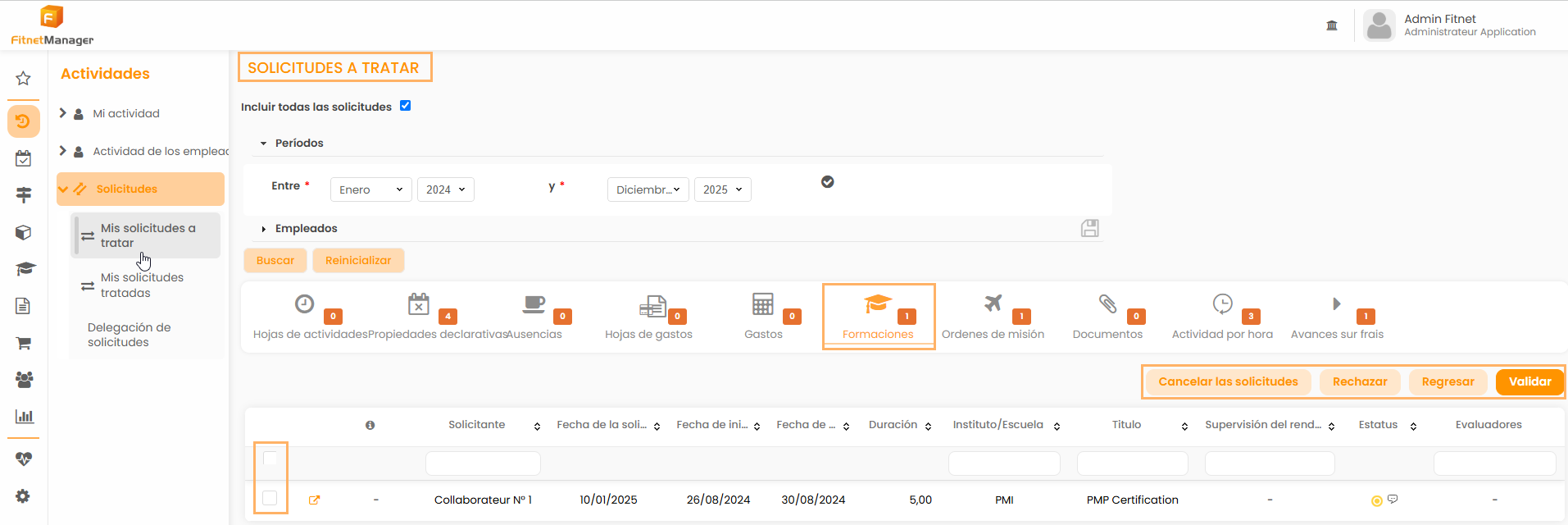Open the 2025 end year dropdown

tap(722, 189)
